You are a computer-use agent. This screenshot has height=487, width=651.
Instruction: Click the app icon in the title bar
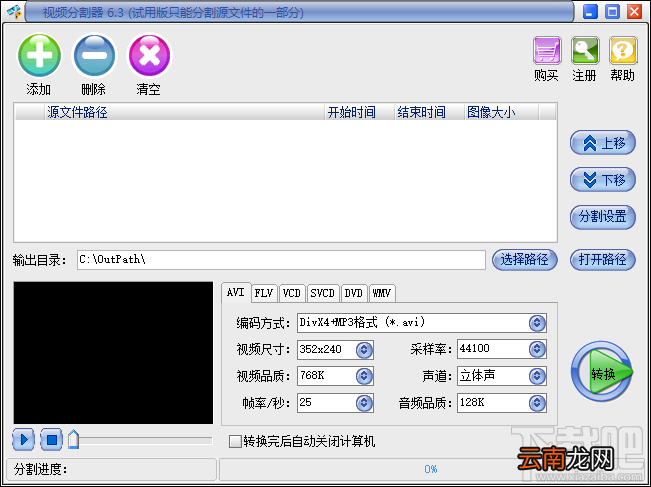pyautogui.click(x=14, y=12)
